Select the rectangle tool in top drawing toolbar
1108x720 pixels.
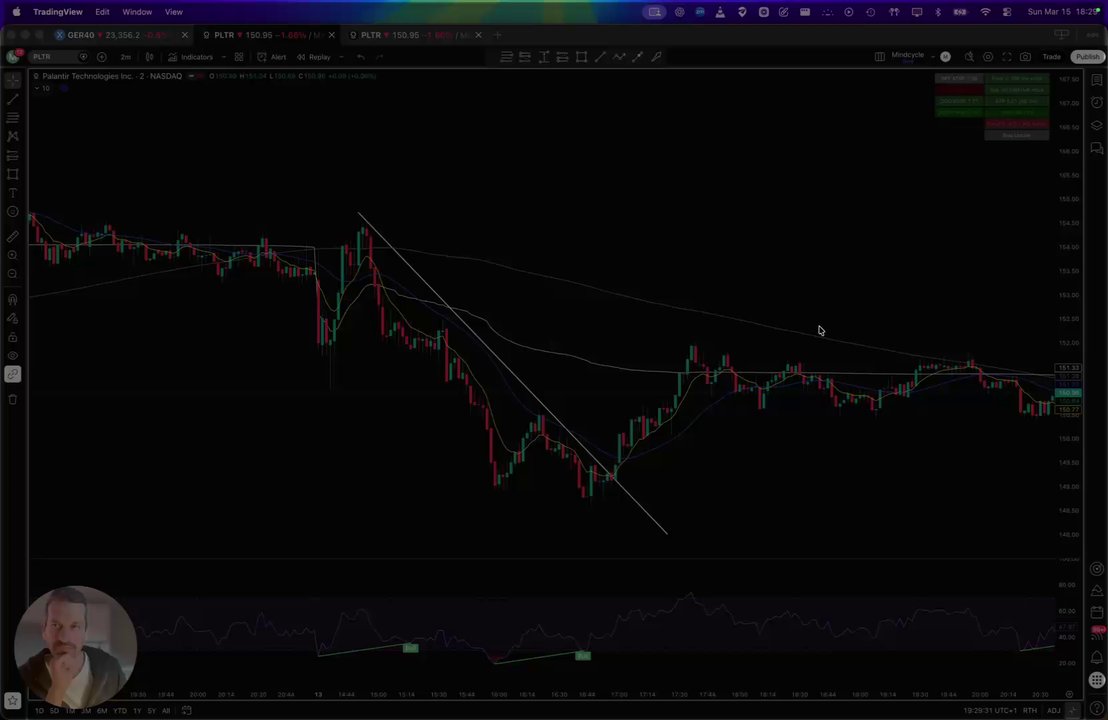pyautogui.click(x=582, y=57)
